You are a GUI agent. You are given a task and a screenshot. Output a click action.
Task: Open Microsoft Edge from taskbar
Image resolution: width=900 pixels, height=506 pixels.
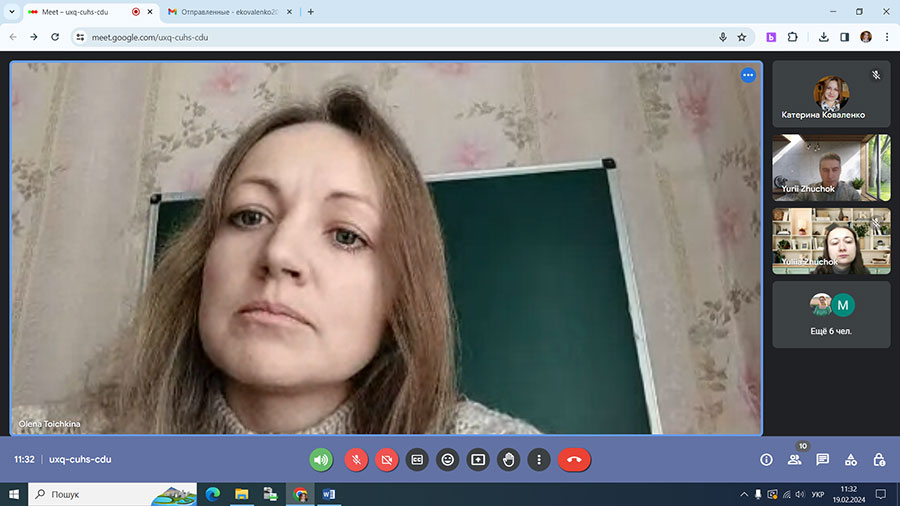[x=212, y=494]
